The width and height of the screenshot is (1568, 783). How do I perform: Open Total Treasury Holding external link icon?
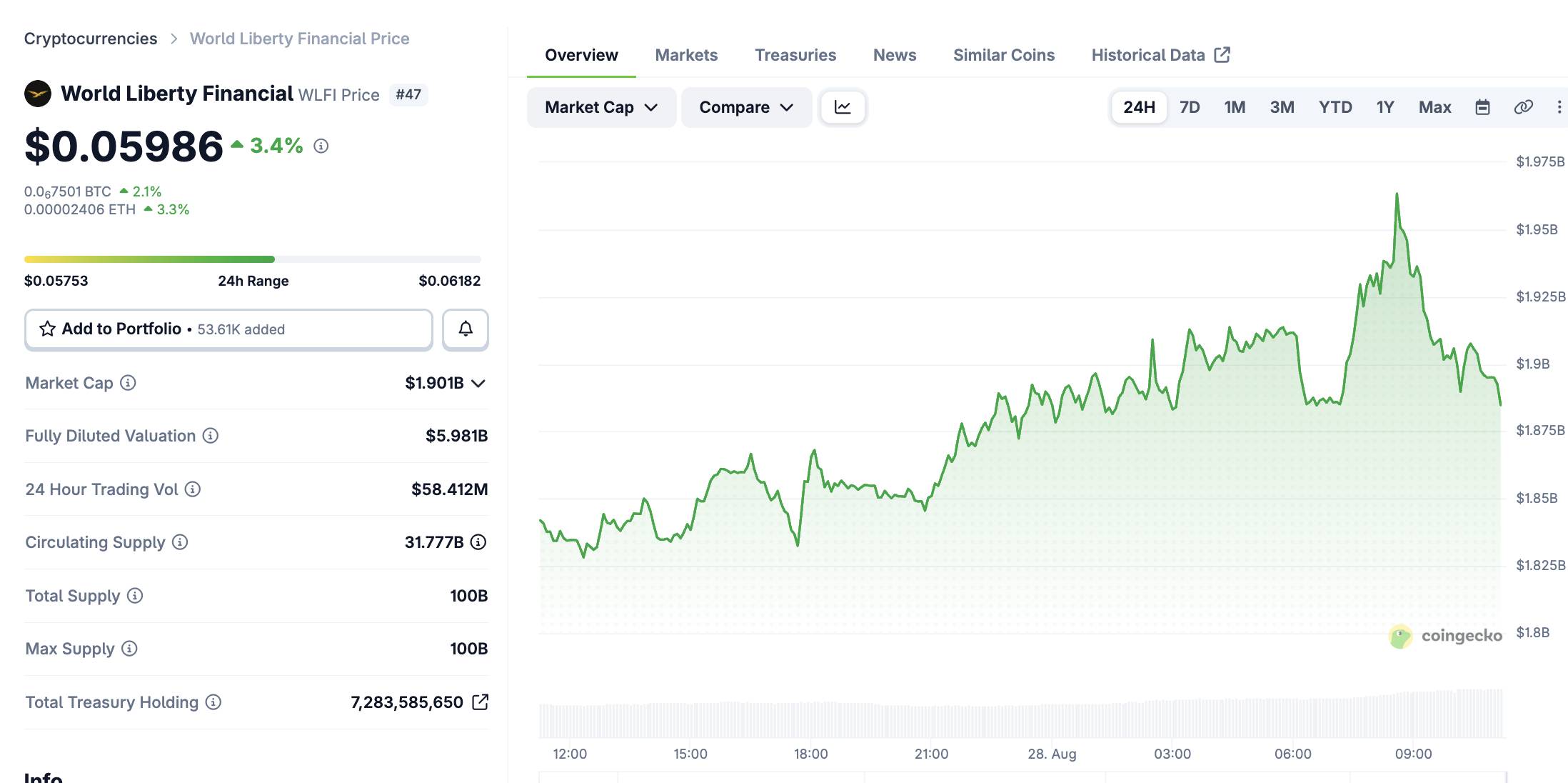(x=481, y=702)
